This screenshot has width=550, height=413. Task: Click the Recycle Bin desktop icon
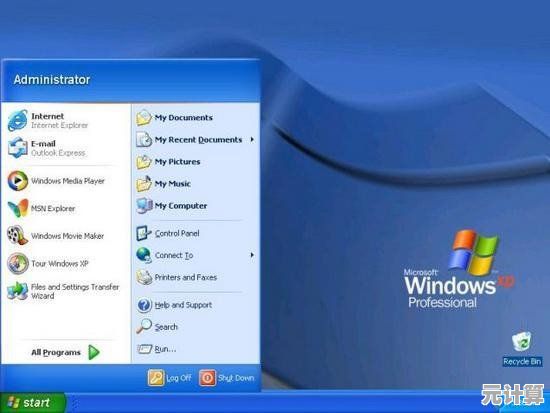[x=522, y=348]
